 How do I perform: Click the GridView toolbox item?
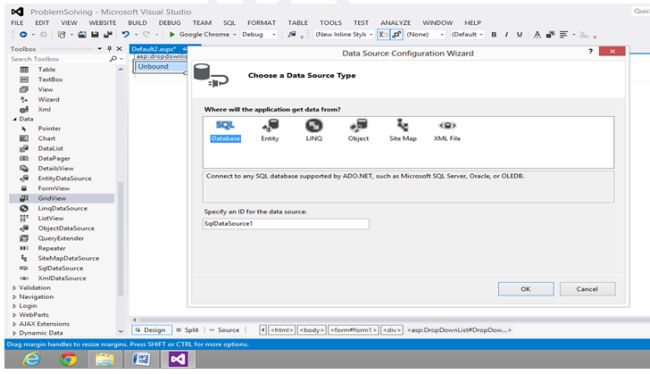coord(61,198)
